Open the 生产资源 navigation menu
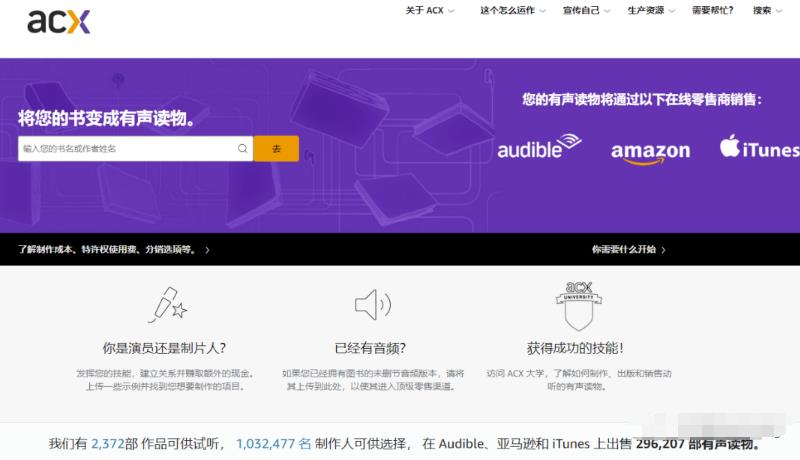Image resolution: width=800 pixels, height=460 pixels. [x=650, y=11]
